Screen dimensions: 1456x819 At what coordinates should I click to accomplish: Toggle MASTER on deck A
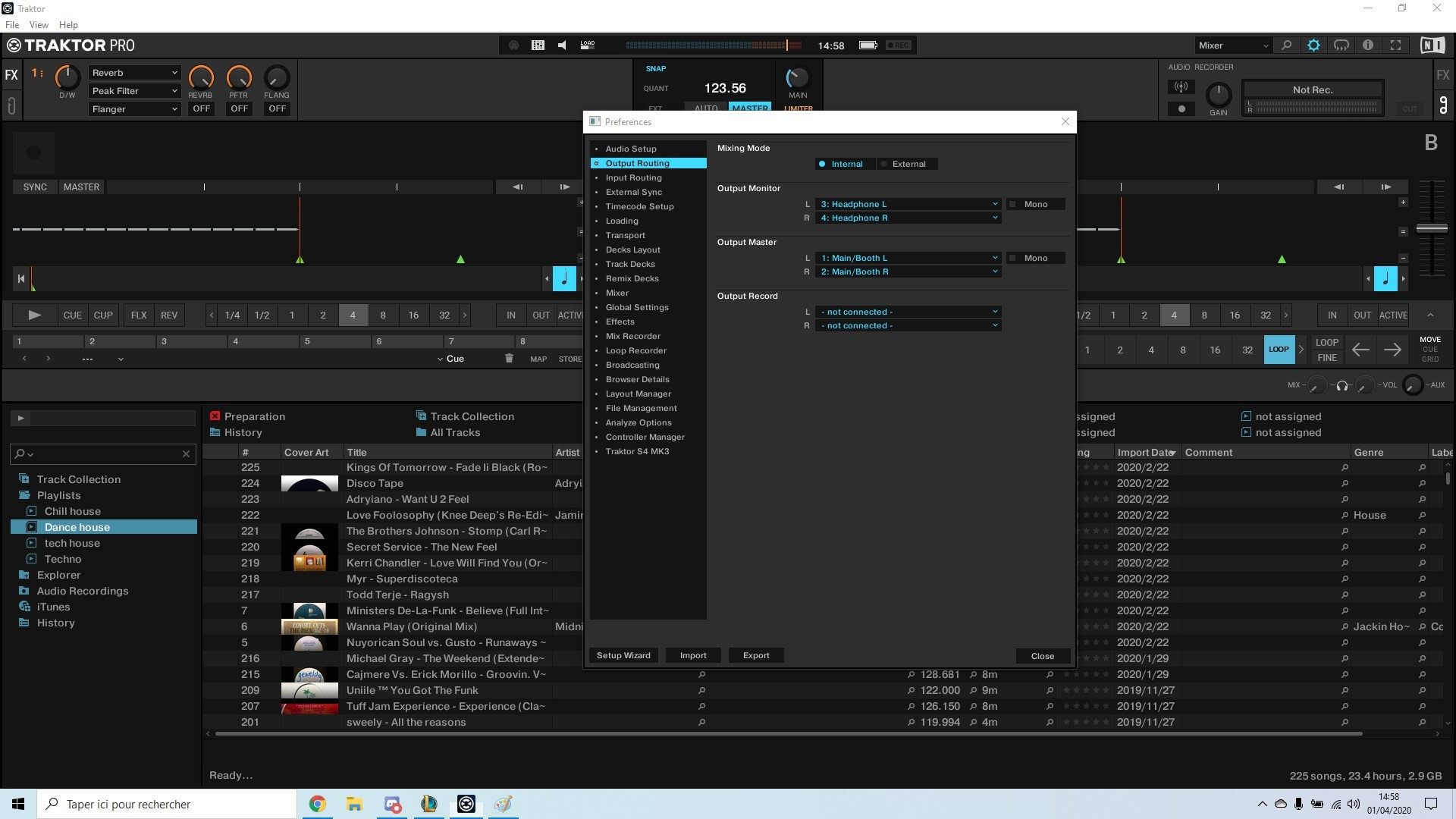(x=81, y=187)
